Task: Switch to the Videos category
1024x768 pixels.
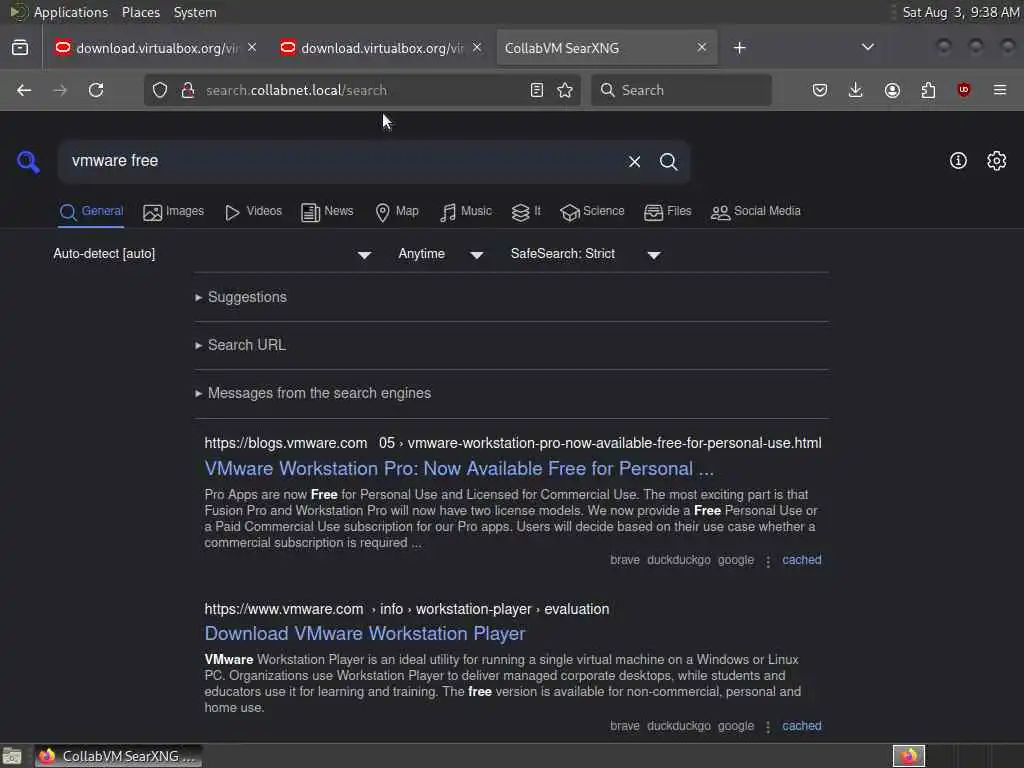Action: point(253,212)
